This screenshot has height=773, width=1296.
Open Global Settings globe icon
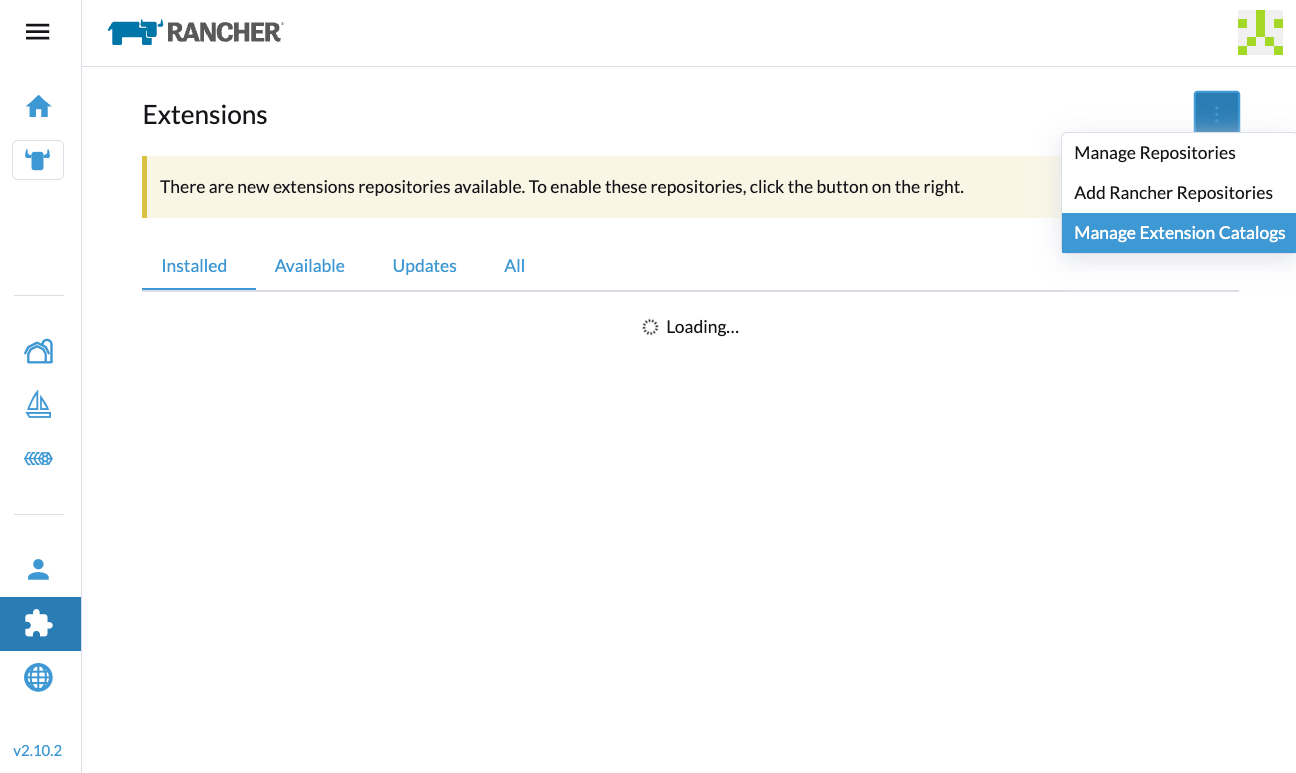point(38,677)
